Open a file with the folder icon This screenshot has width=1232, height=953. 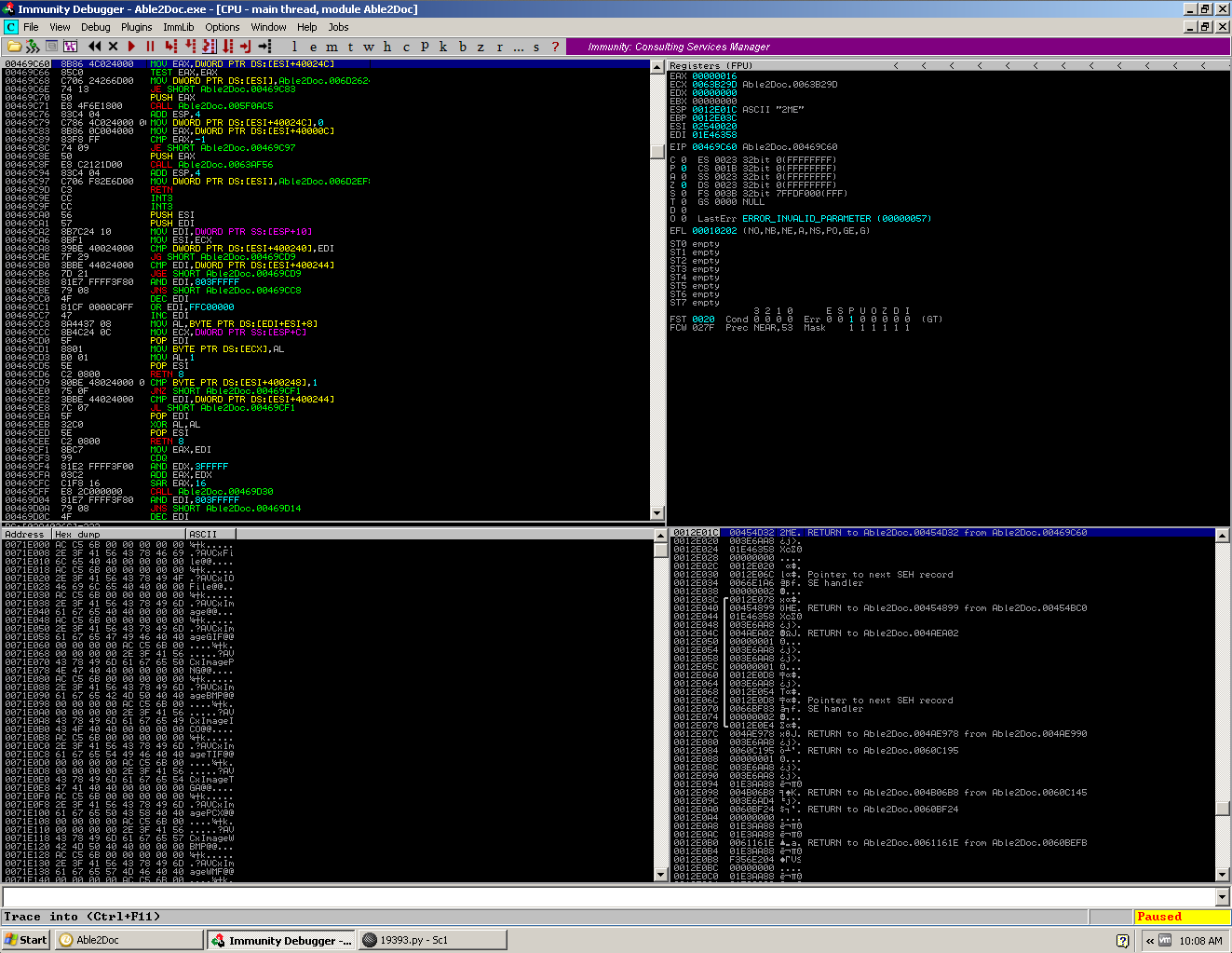(x=14, y=46)
